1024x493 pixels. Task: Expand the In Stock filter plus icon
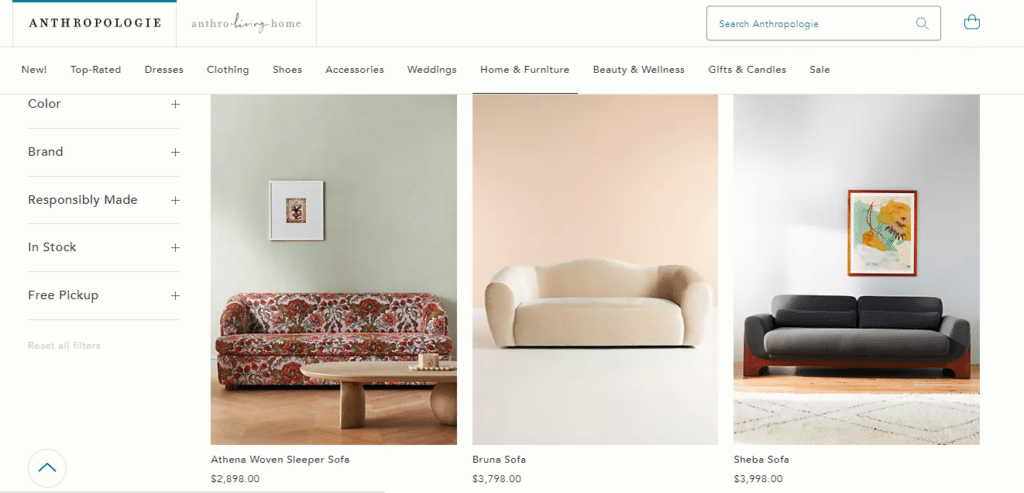[x=175, y=247]
